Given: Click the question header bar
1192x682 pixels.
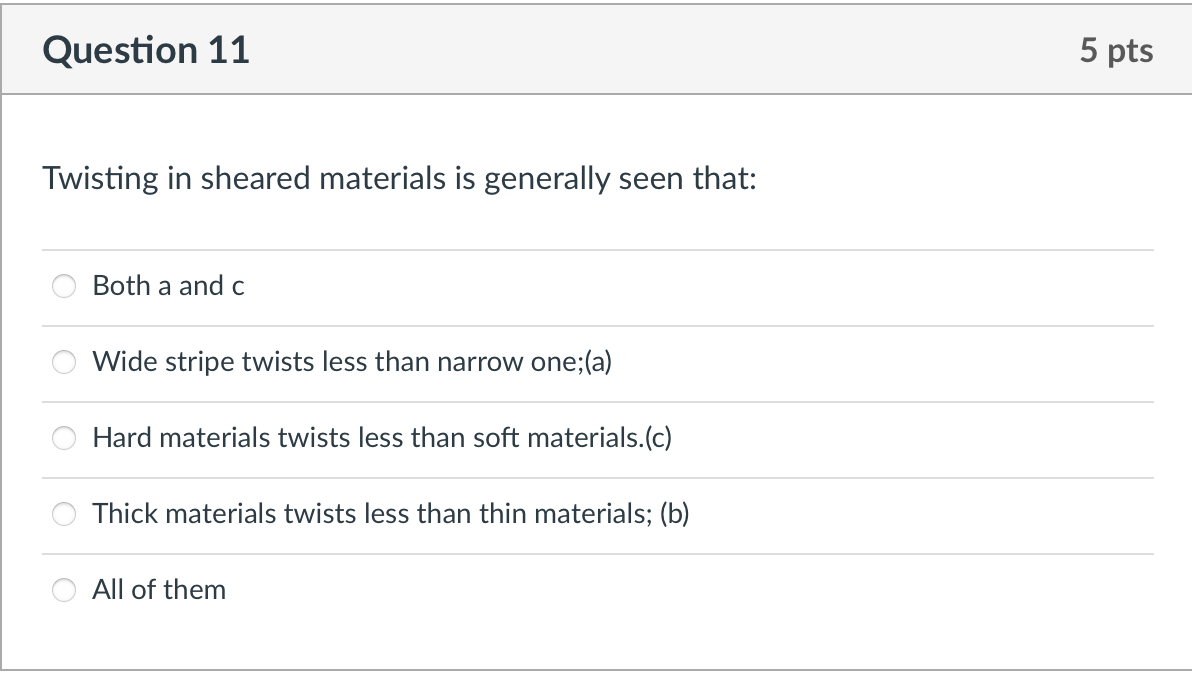Looking at the screenshot, I should coord(596,49).
